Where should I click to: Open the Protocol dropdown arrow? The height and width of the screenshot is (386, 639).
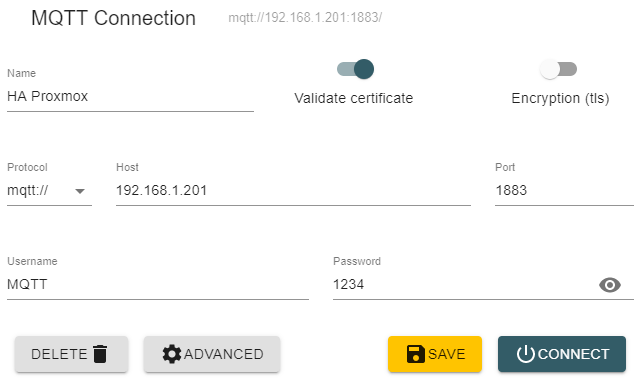(80, 191)
